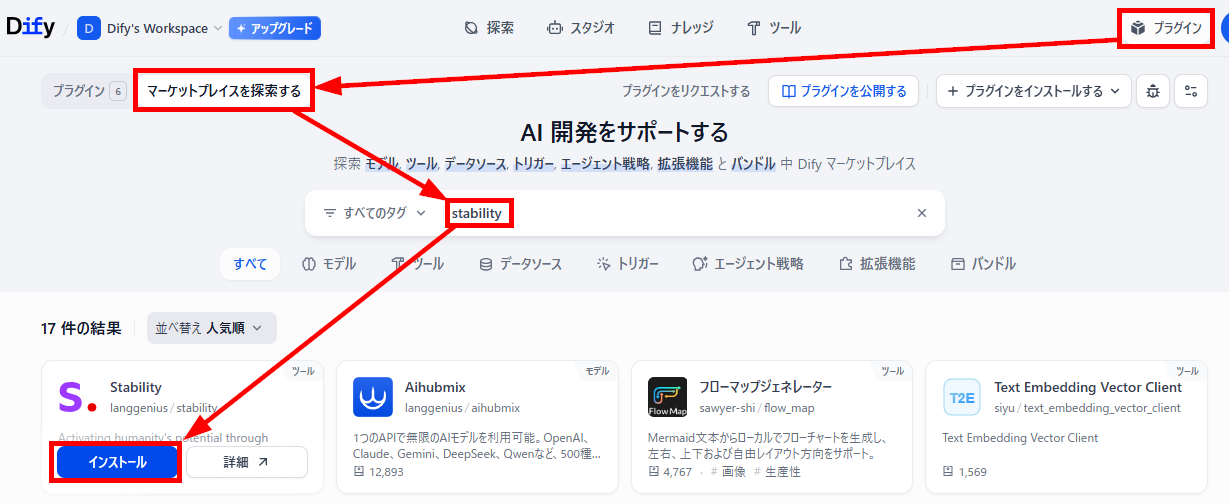
Task: Open the プラグイン page from top bar
Action: tap(1166, 28)
